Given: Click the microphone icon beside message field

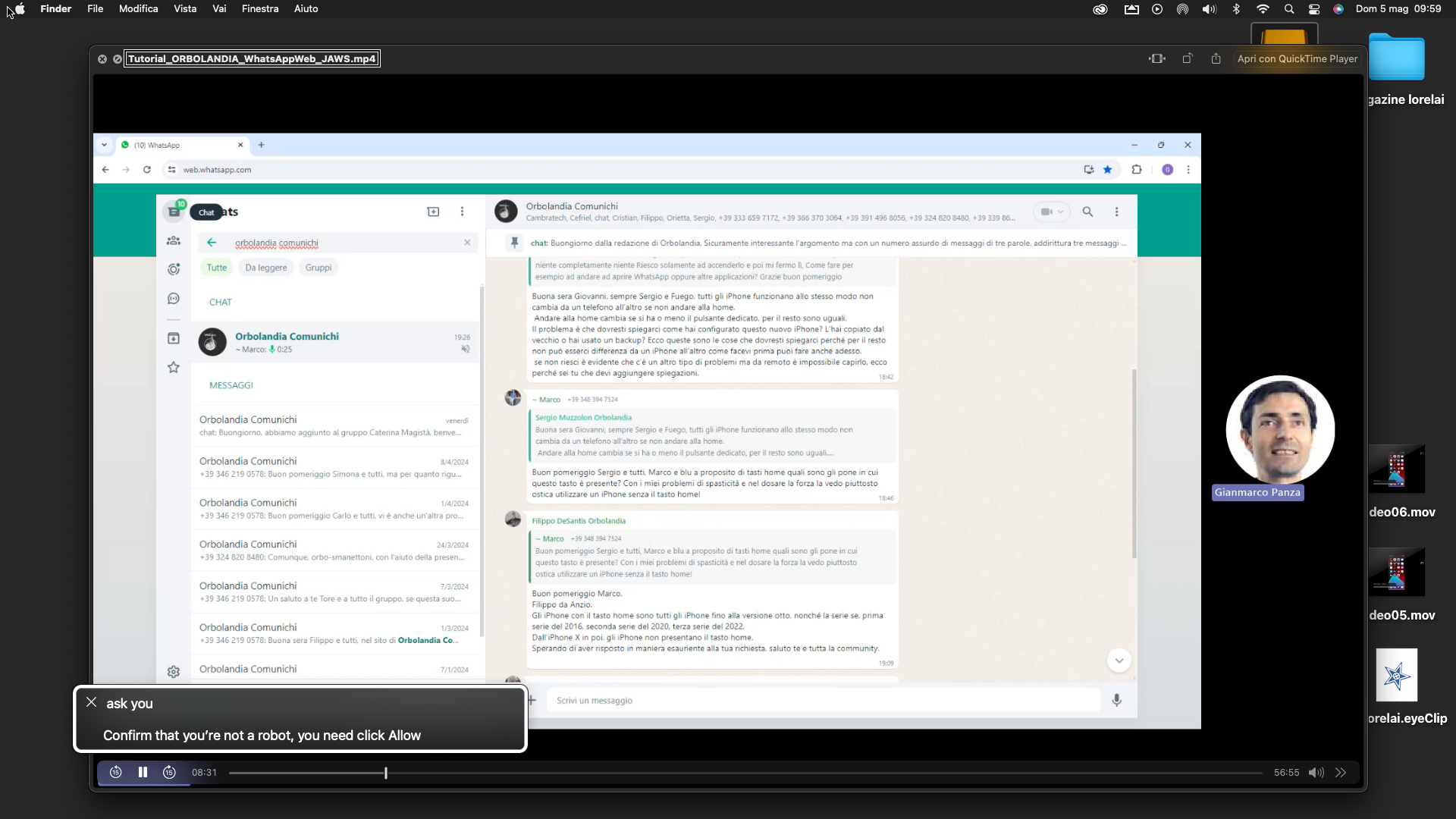Looking at the screenshot, I should pyautogui.click(x=1116, y=701).
